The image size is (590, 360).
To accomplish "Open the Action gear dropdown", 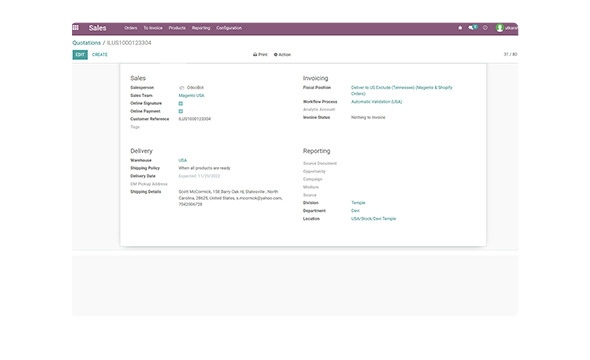I will (x=282, y=55).
